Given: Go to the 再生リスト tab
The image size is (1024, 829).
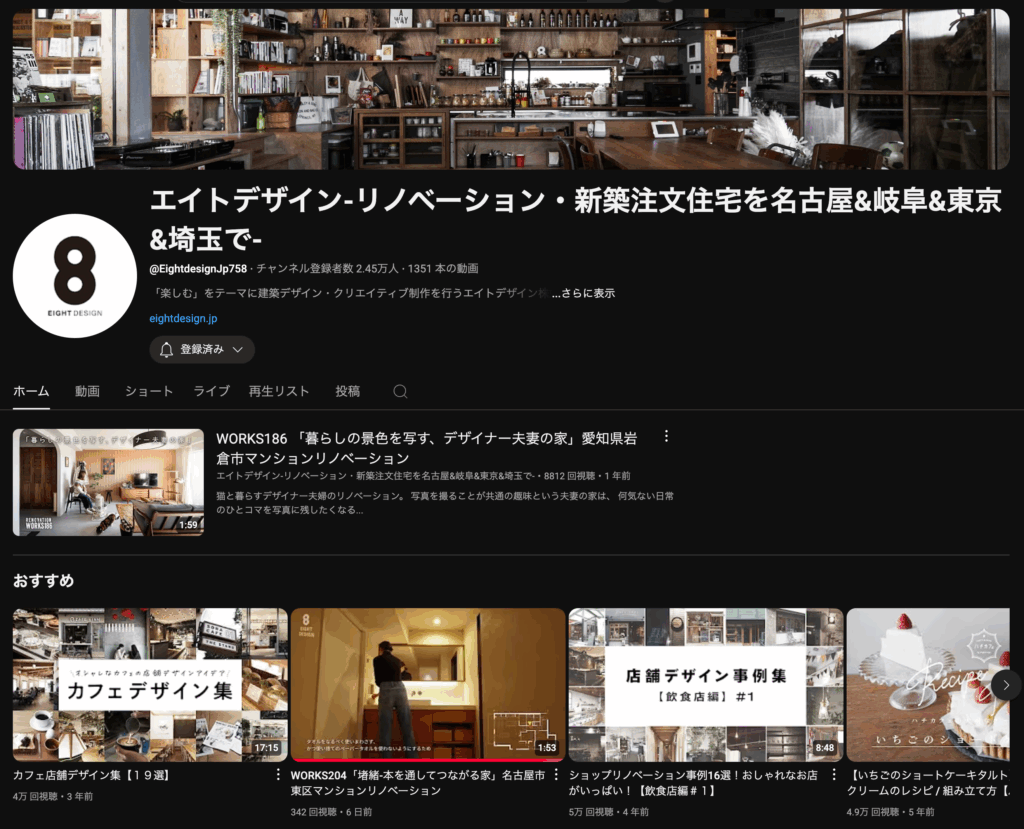Looking at the screenshot, I should point(279,391).
